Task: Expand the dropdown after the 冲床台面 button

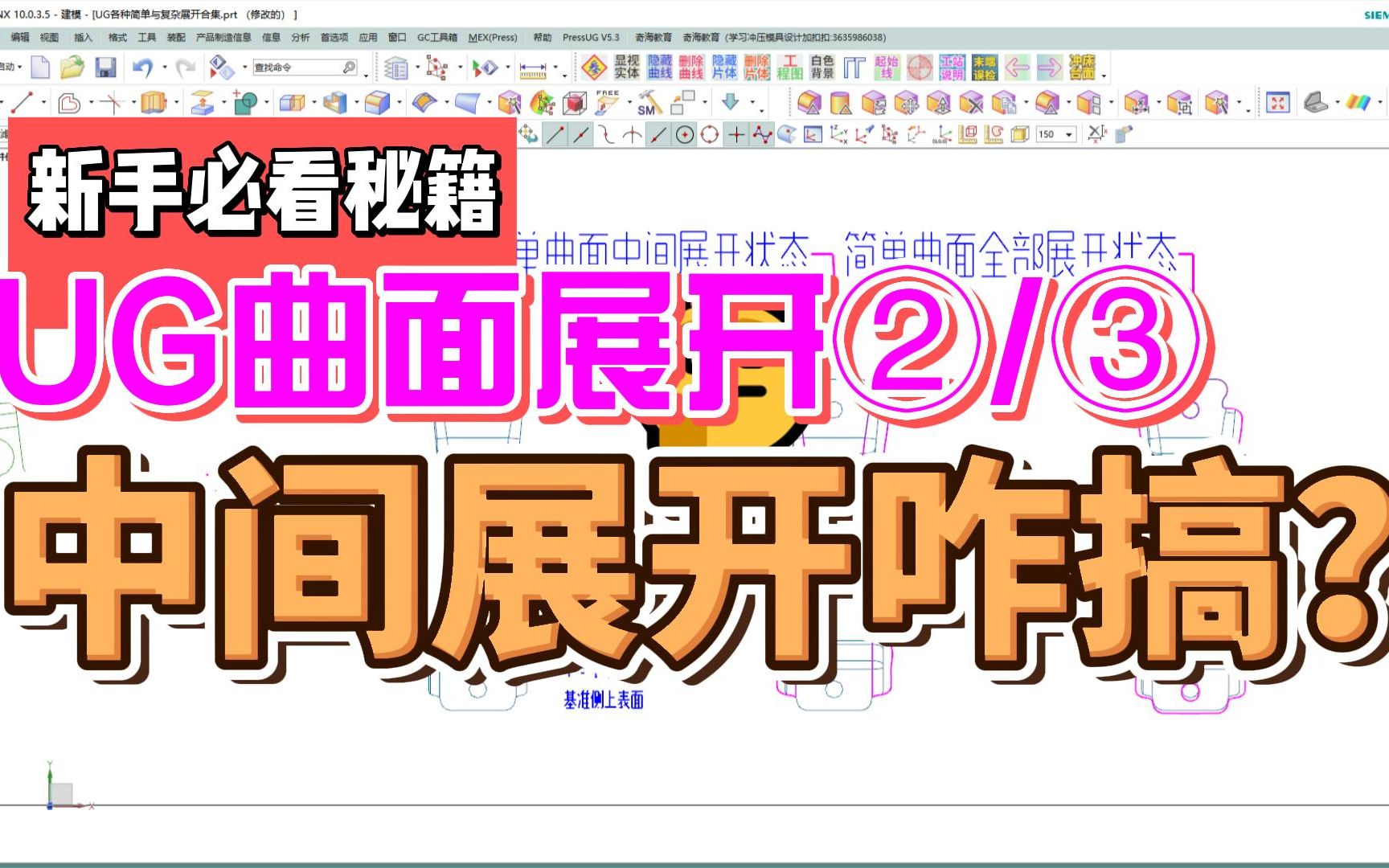Action: pos(1104,76)
